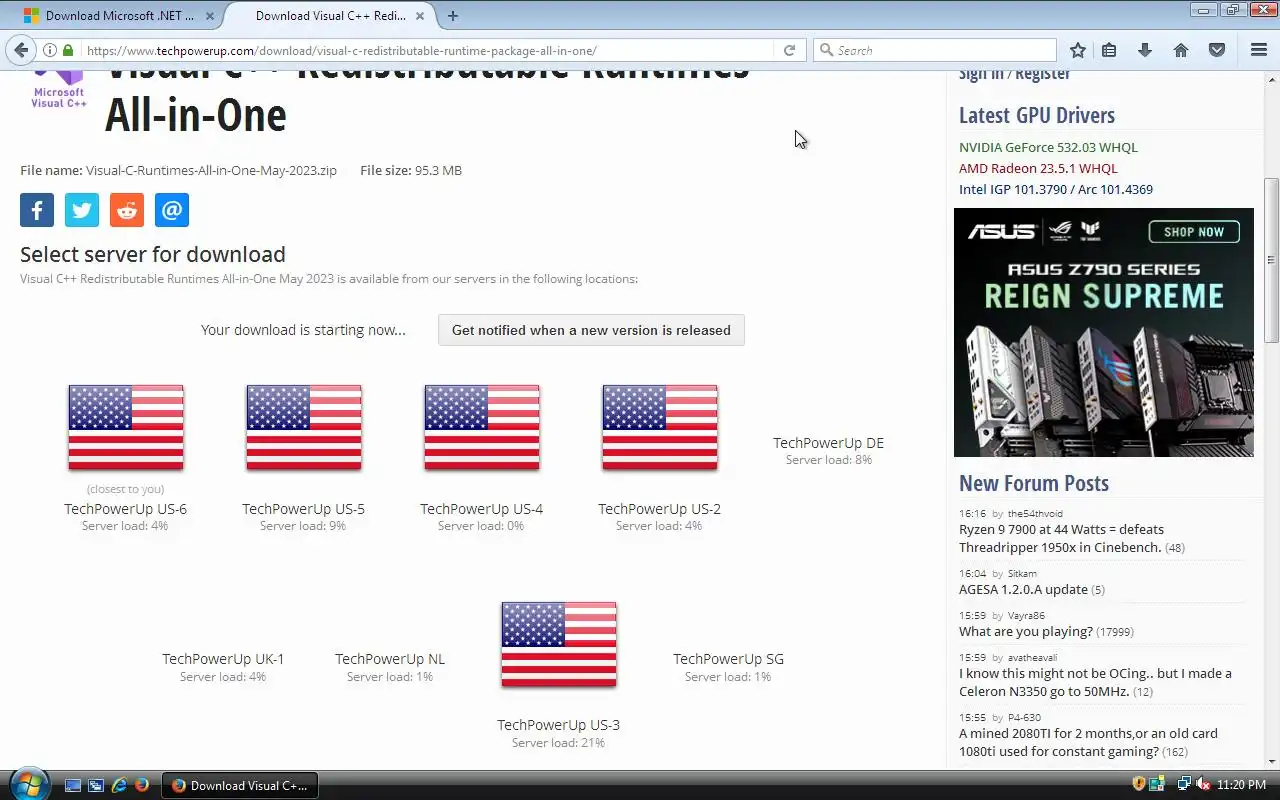Image resolution: width=1280 pixels, height=800 pixels.
Task: Click the 11:20 PM system clock
Action: (x=1241, y=785)
